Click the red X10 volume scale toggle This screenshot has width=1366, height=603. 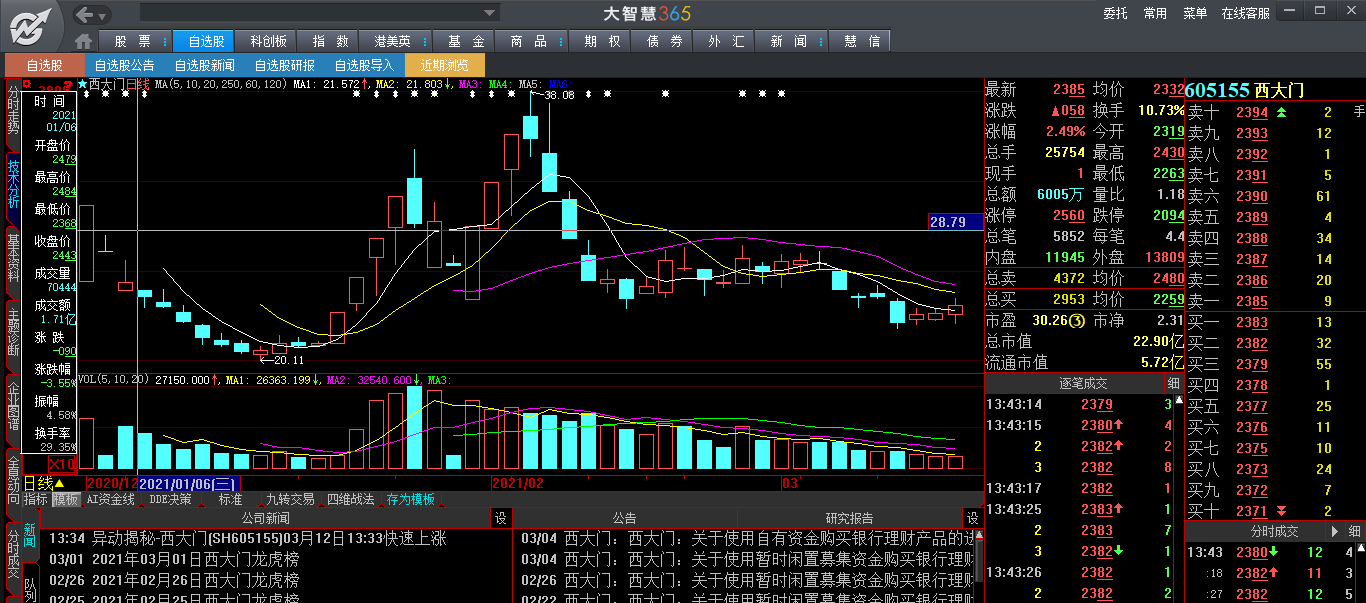[x=62, y=465]
